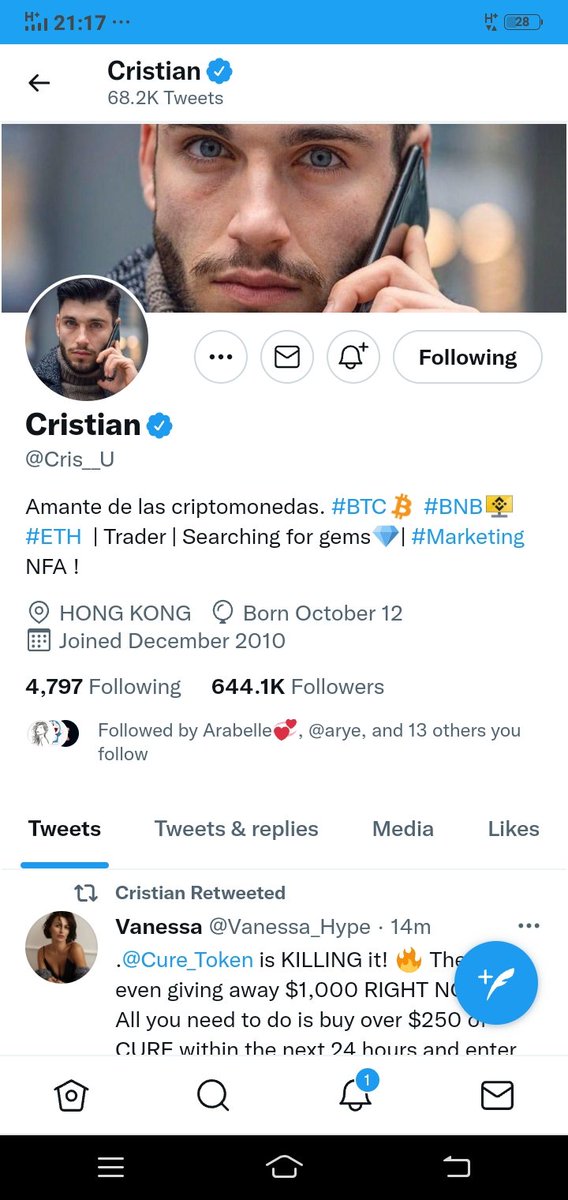Open the #Marketing hashtag link
Image resolution: width=568 pixels, height=1200 pixels.
tap(467, 537)
